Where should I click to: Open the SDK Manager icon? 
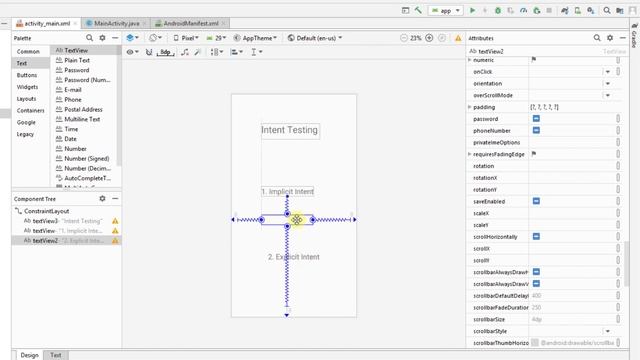[591, 11]
